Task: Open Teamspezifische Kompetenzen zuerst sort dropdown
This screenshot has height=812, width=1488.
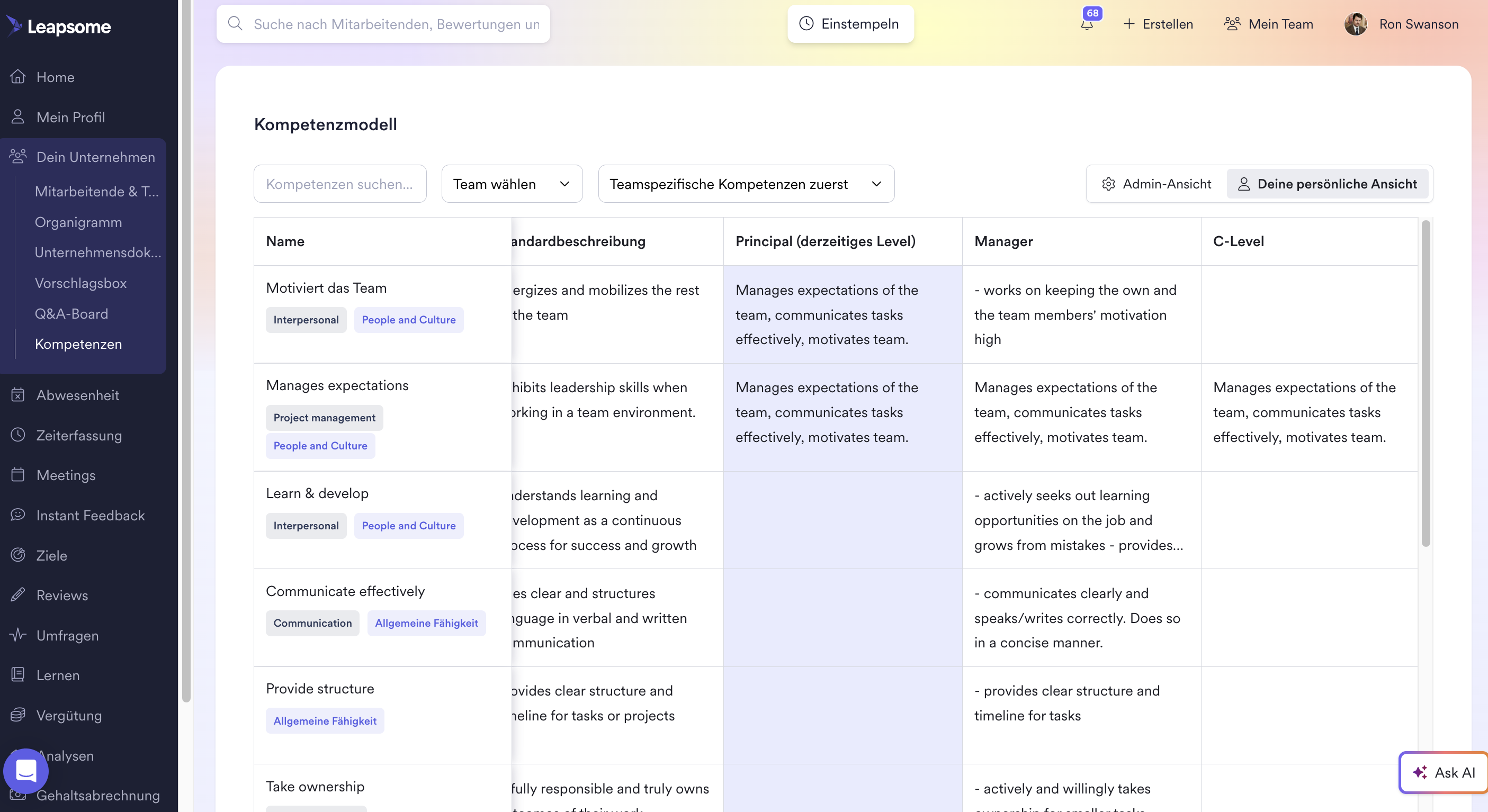Action: (x=746, y=184)
